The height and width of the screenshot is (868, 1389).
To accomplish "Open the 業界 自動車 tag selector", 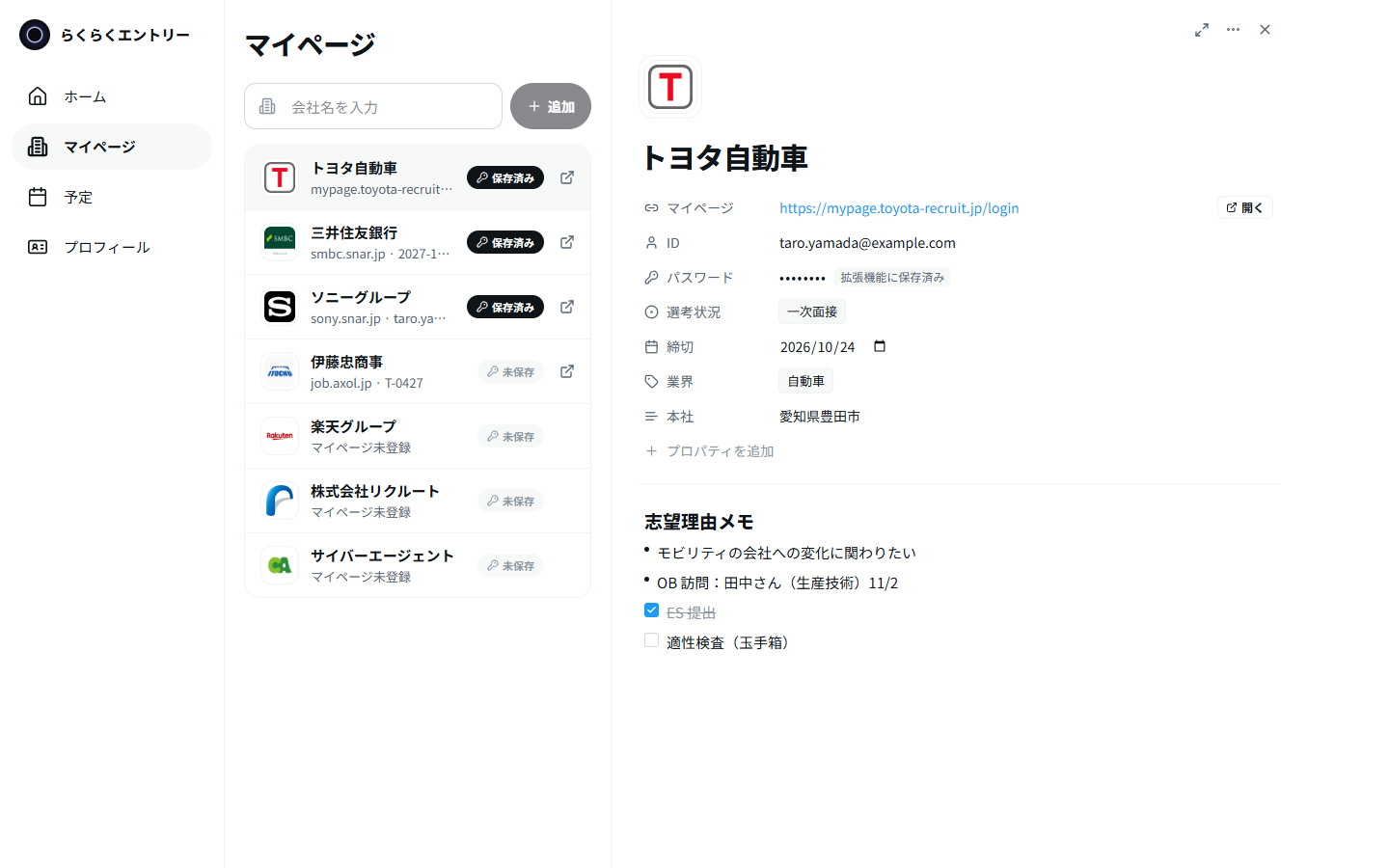I will [805, 381].
